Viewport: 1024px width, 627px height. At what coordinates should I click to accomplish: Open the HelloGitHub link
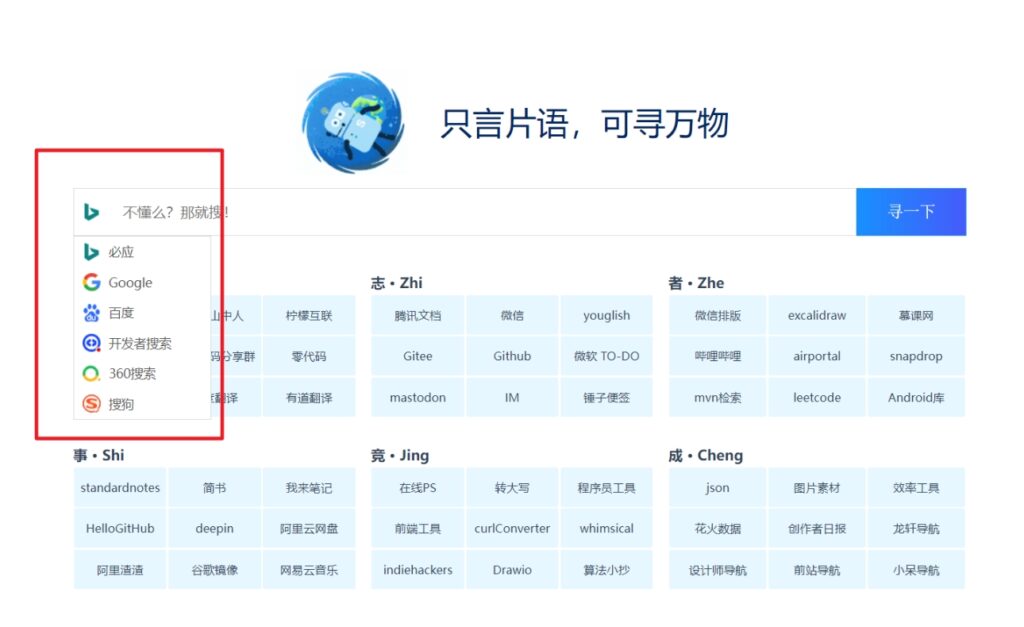click(x=120, y=528)
